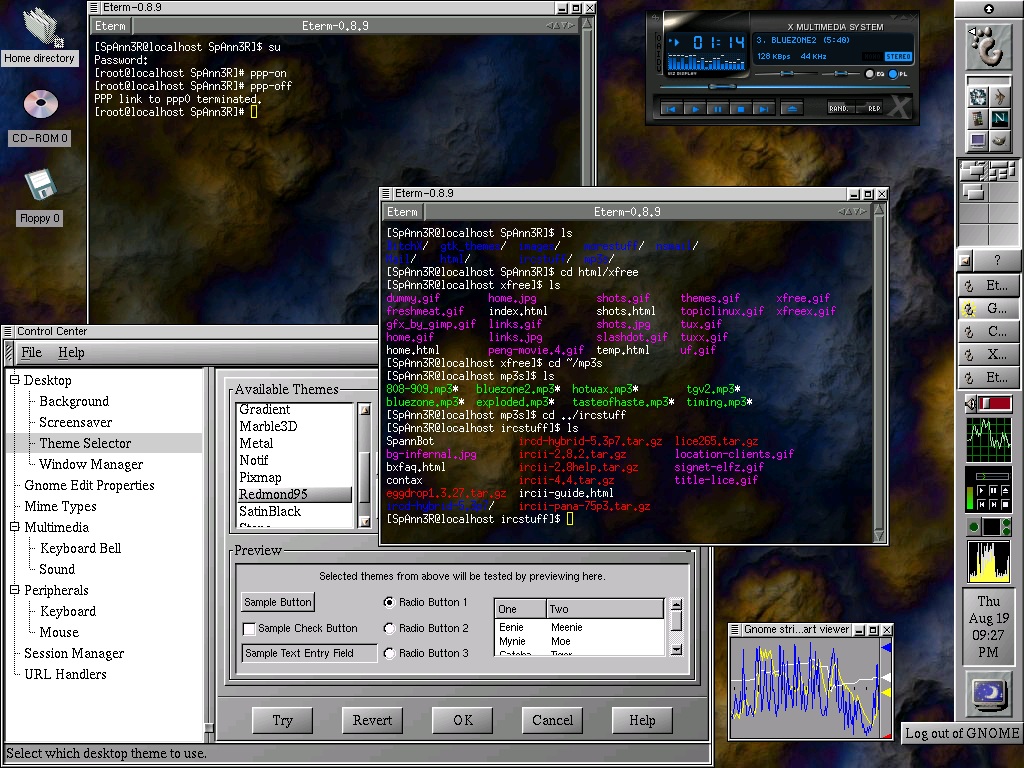Open the File menu in Control Center
Image resolution: width=1024 pixels, height=768 pixels.
click(31, 353)
